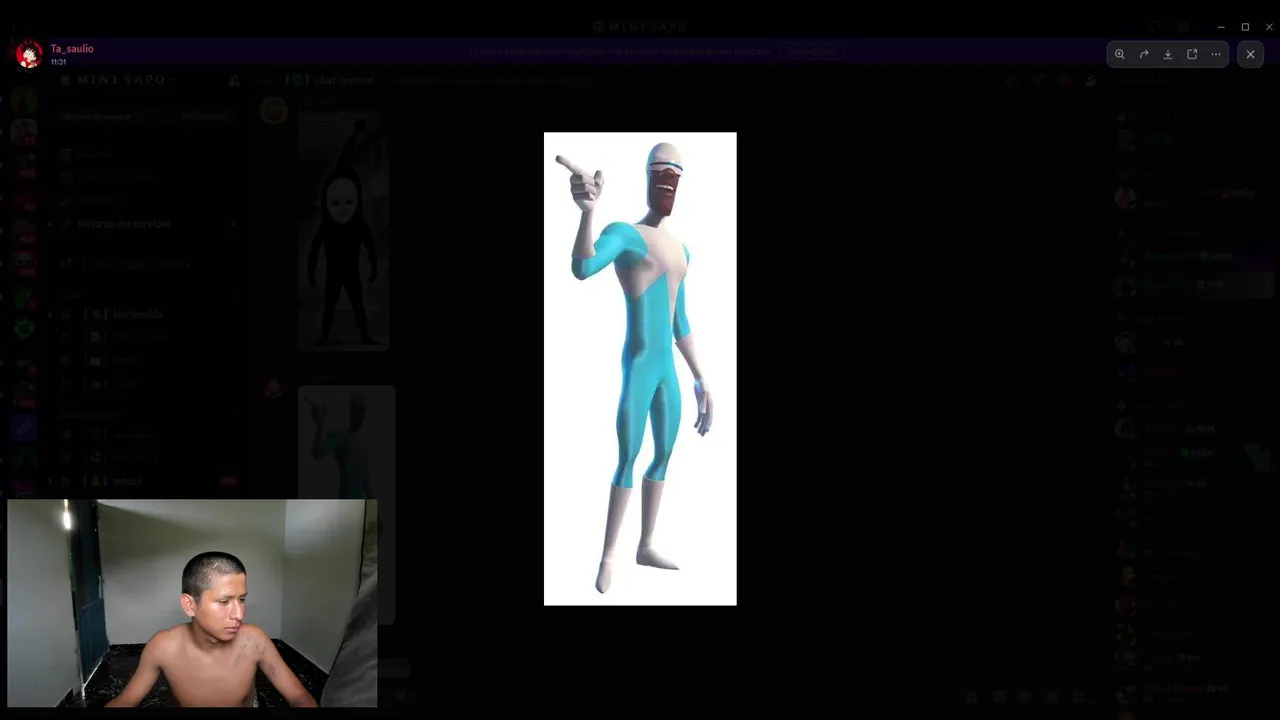Open the more options ellipsis menu

click(1216, 54)
